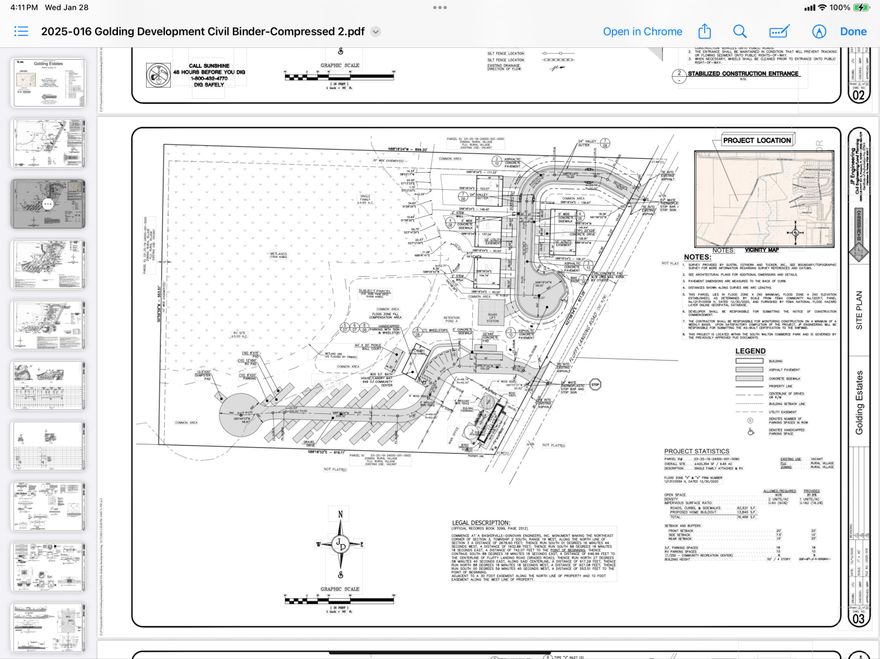Screen dimensions: 880x659
Task: Open the last visible page thumbnail
Action: click(x=47, y=625)
